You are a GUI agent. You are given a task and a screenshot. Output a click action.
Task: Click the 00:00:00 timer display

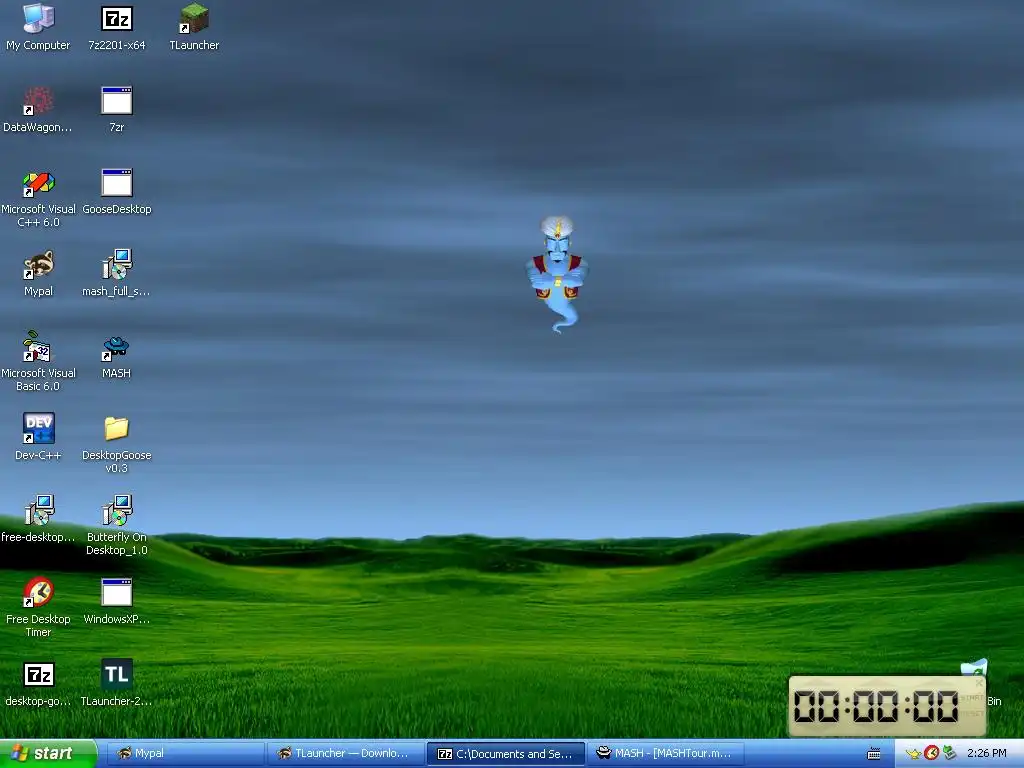click(876, 707)
